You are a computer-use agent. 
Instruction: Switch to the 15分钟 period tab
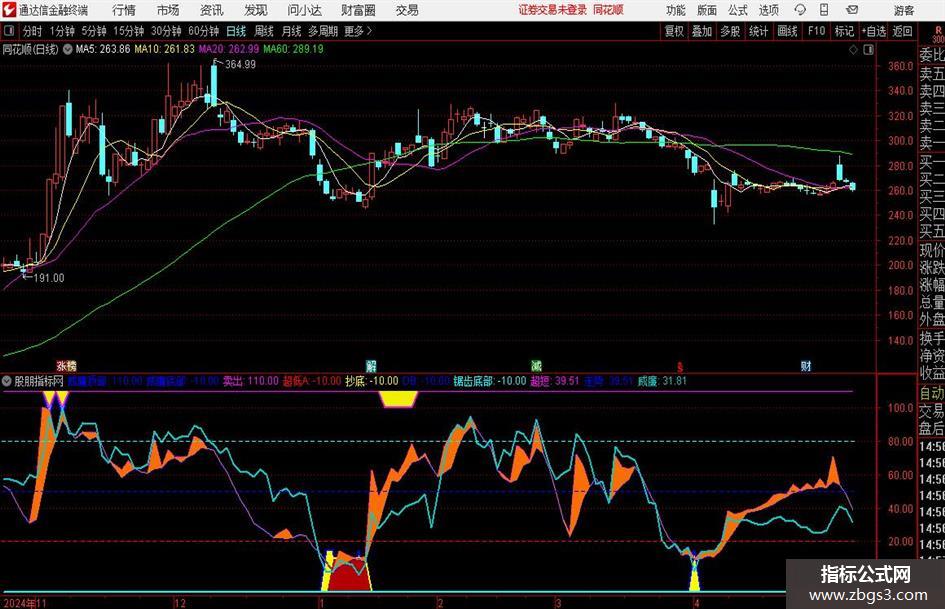tap(128, 31)
